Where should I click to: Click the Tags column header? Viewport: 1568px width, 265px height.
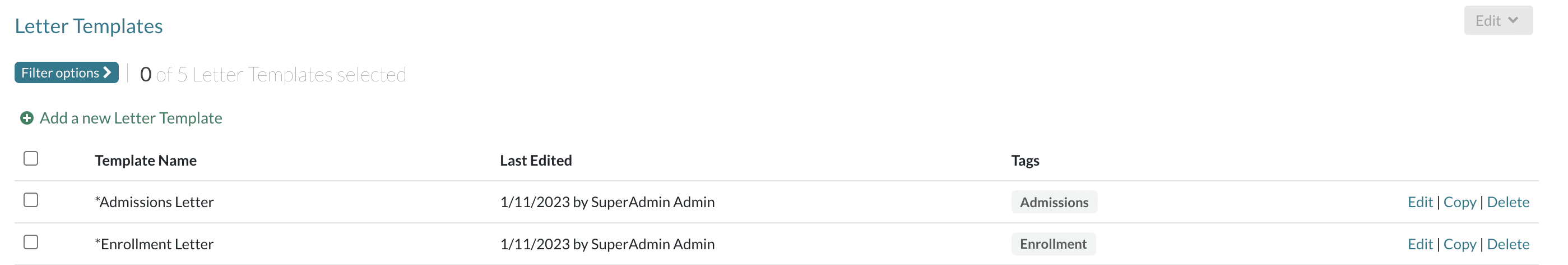[x=1025, y=161]
